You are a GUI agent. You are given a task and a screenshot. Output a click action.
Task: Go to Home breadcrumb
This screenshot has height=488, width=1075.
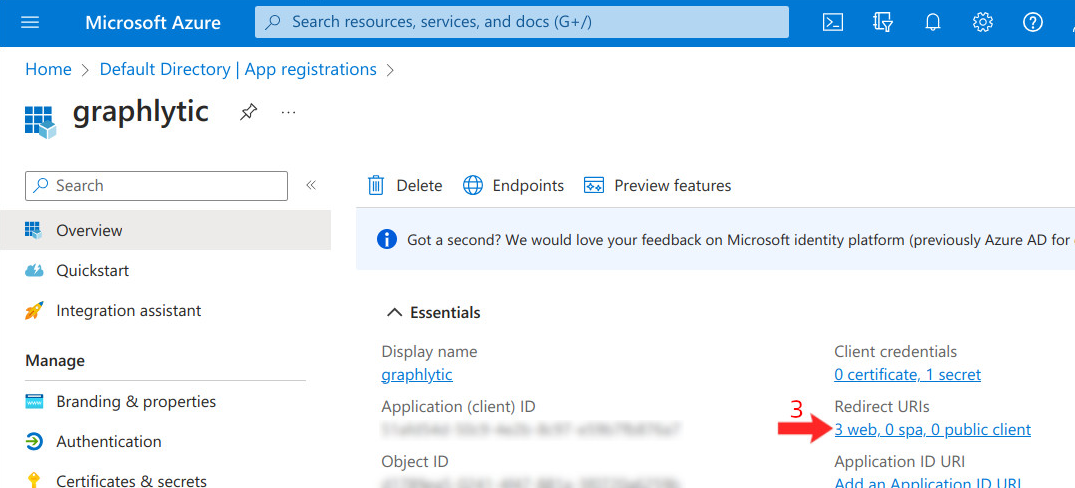[48, 69]
